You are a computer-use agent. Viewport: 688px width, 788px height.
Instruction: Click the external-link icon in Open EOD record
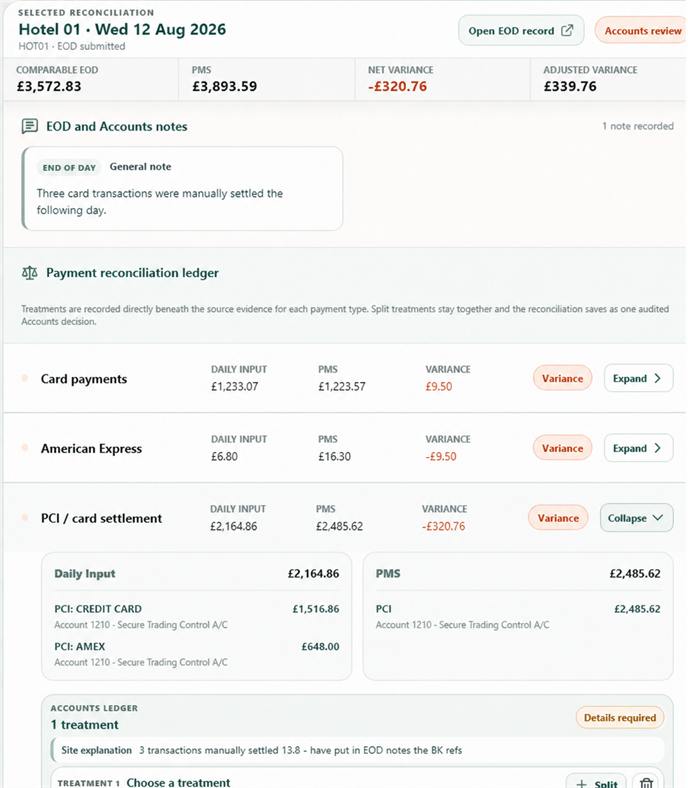point(567,31)
